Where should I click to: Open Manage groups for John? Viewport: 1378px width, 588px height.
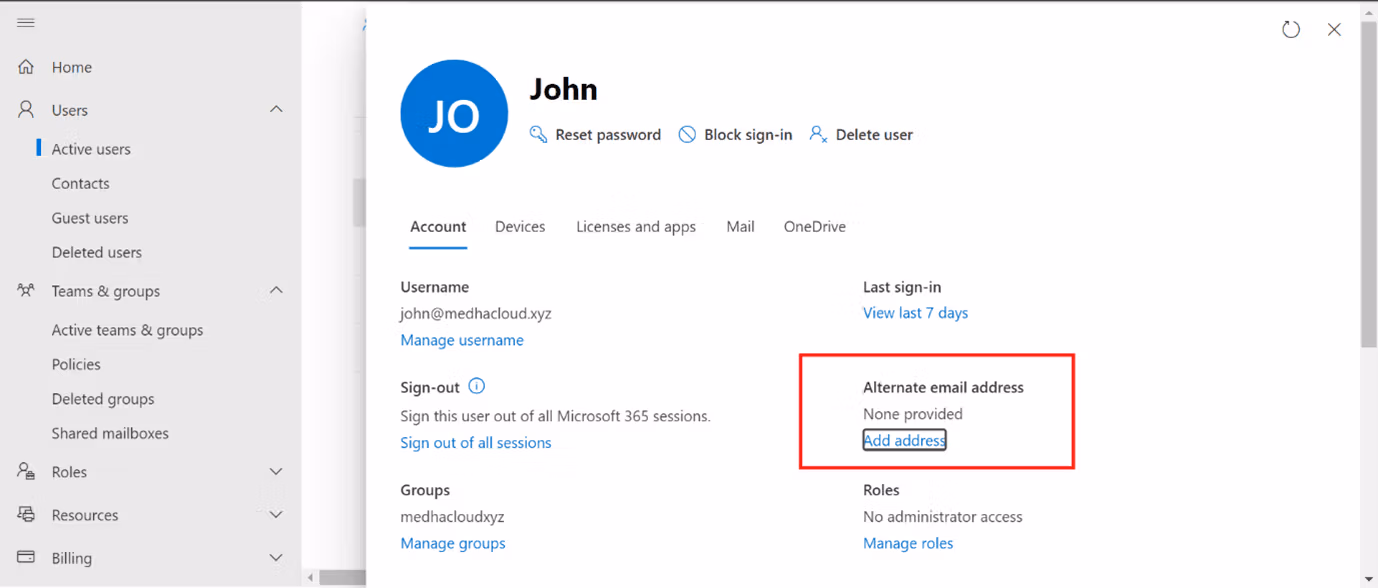[x=453, y=542]
